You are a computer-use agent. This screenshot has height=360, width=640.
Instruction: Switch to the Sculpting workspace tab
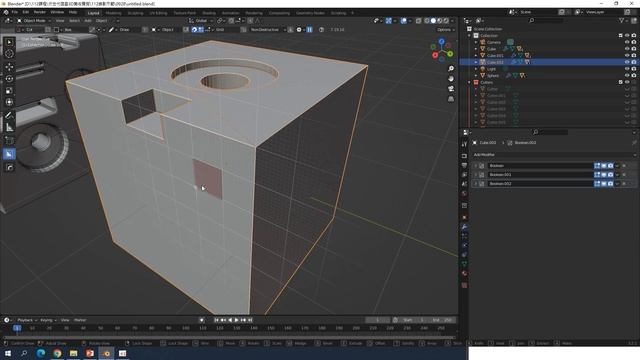[x=136, y=13]
